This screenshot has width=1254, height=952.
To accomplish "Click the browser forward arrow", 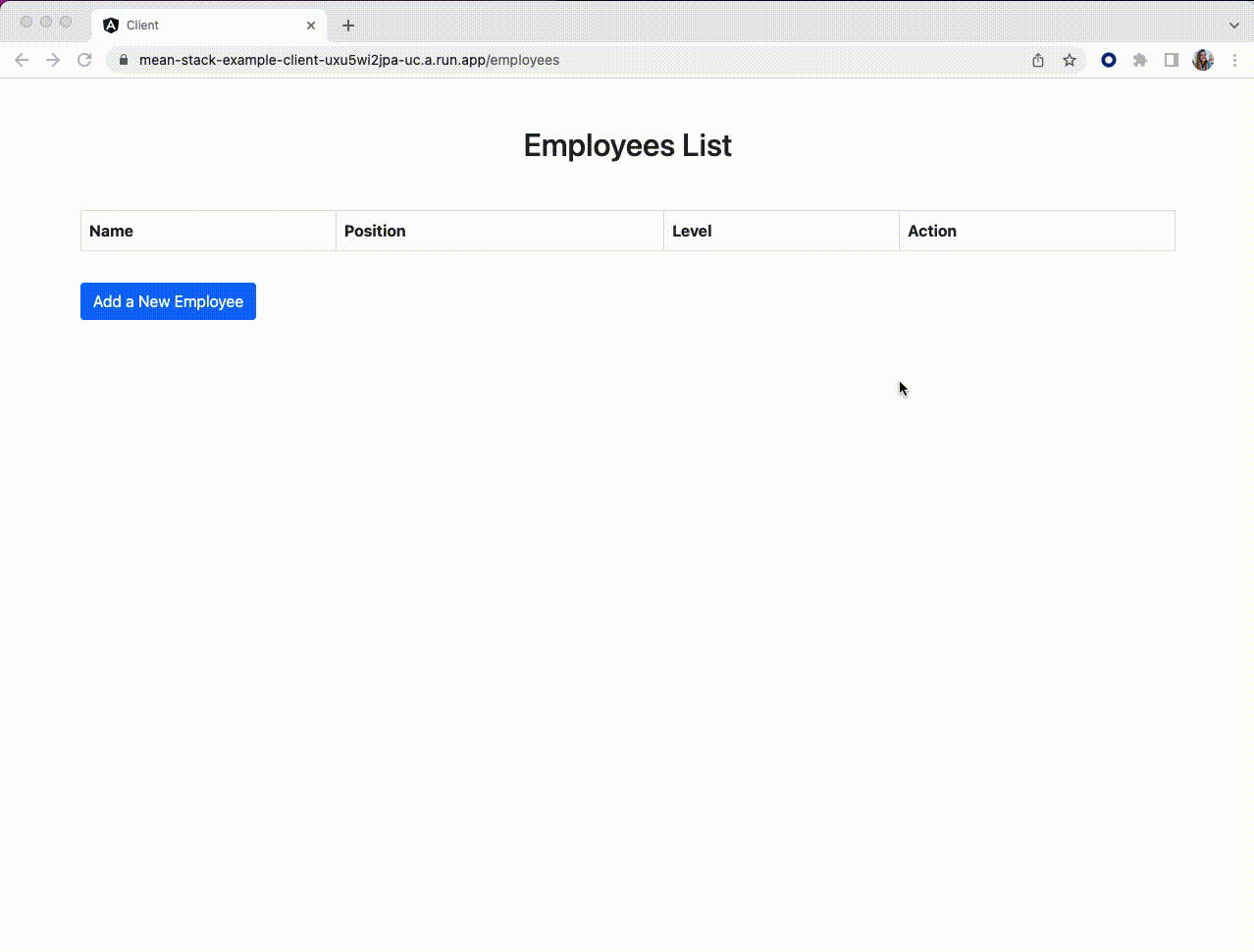I will [53, 60].
